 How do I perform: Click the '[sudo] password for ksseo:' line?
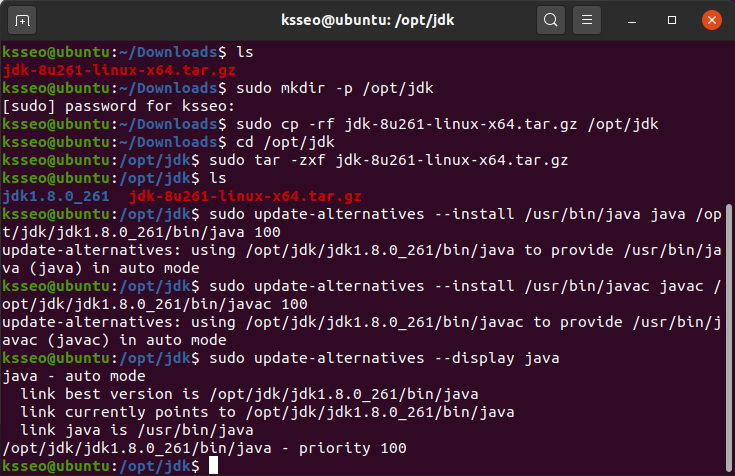pos(119,106)
